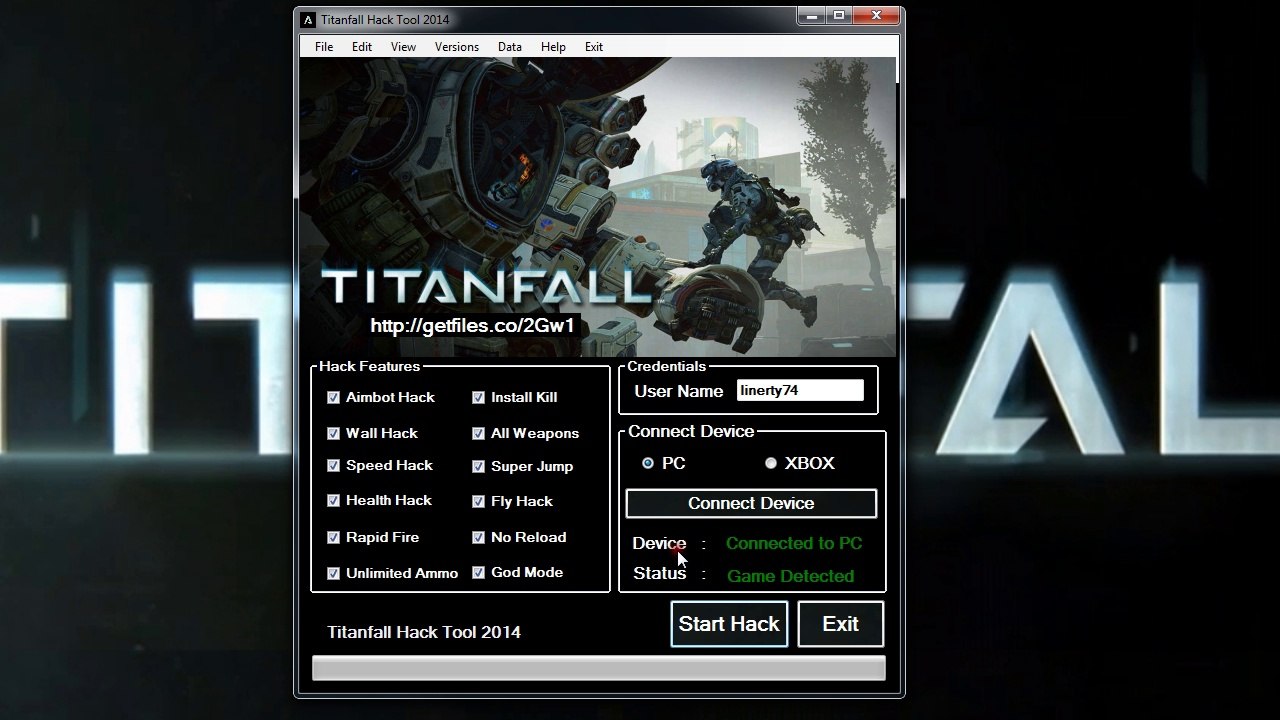Open the File menu
Screen dimensions: 1280x720
(x=324, y=47)
